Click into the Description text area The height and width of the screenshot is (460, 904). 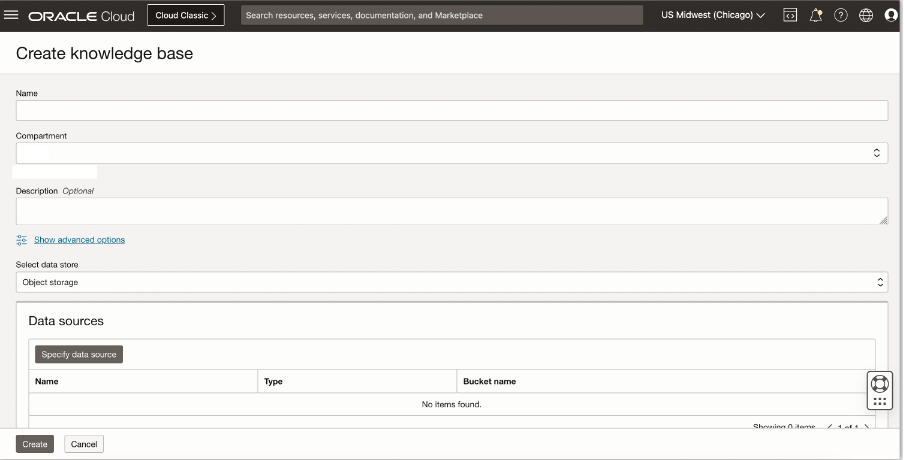point(451,210)
